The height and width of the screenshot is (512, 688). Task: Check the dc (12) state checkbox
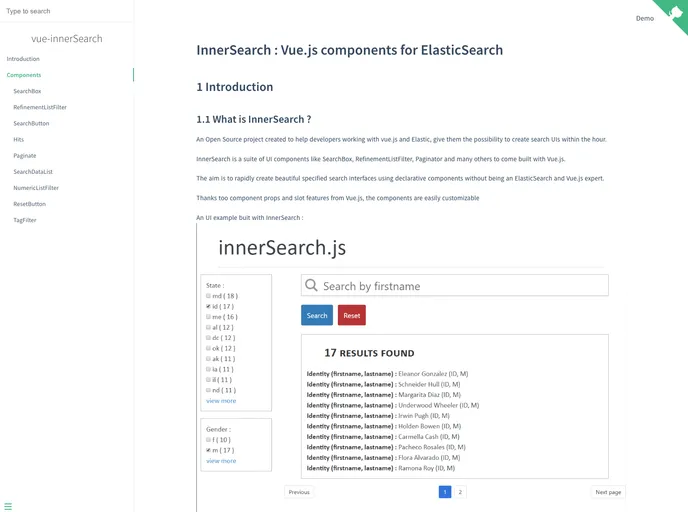tap(208, 338)
